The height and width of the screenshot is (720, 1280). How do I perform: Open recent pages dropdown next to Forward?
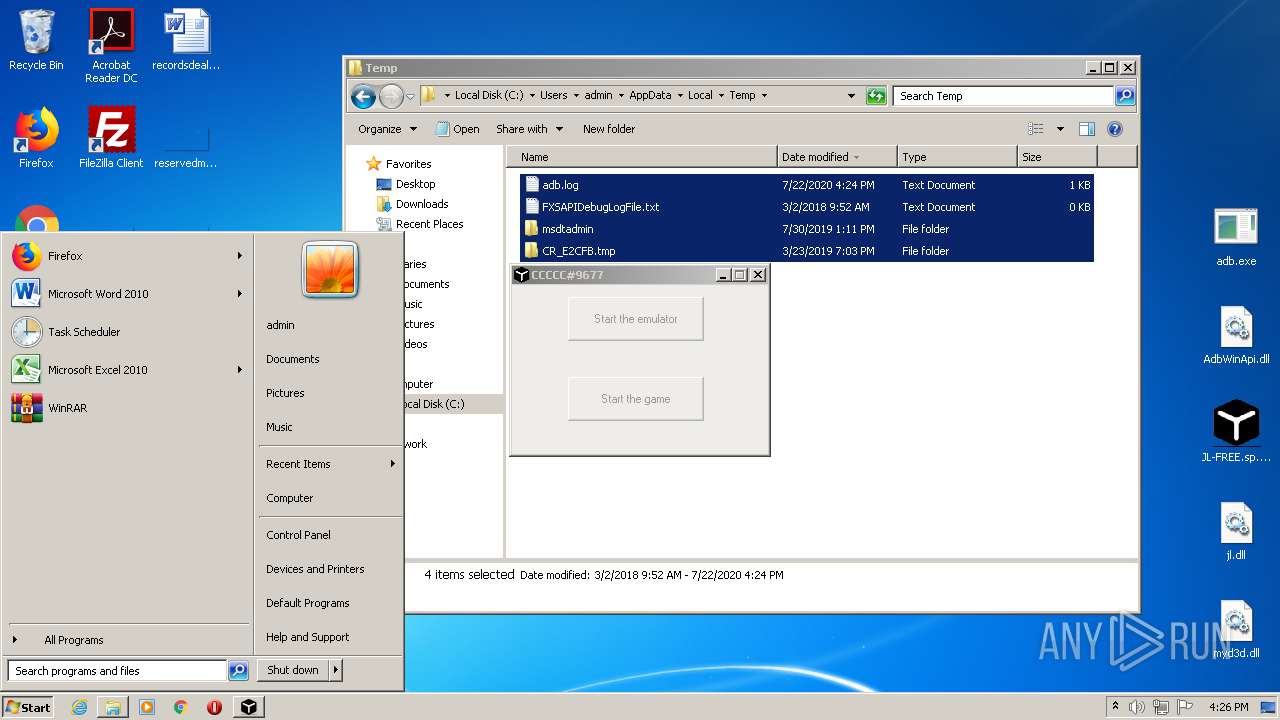410,97
